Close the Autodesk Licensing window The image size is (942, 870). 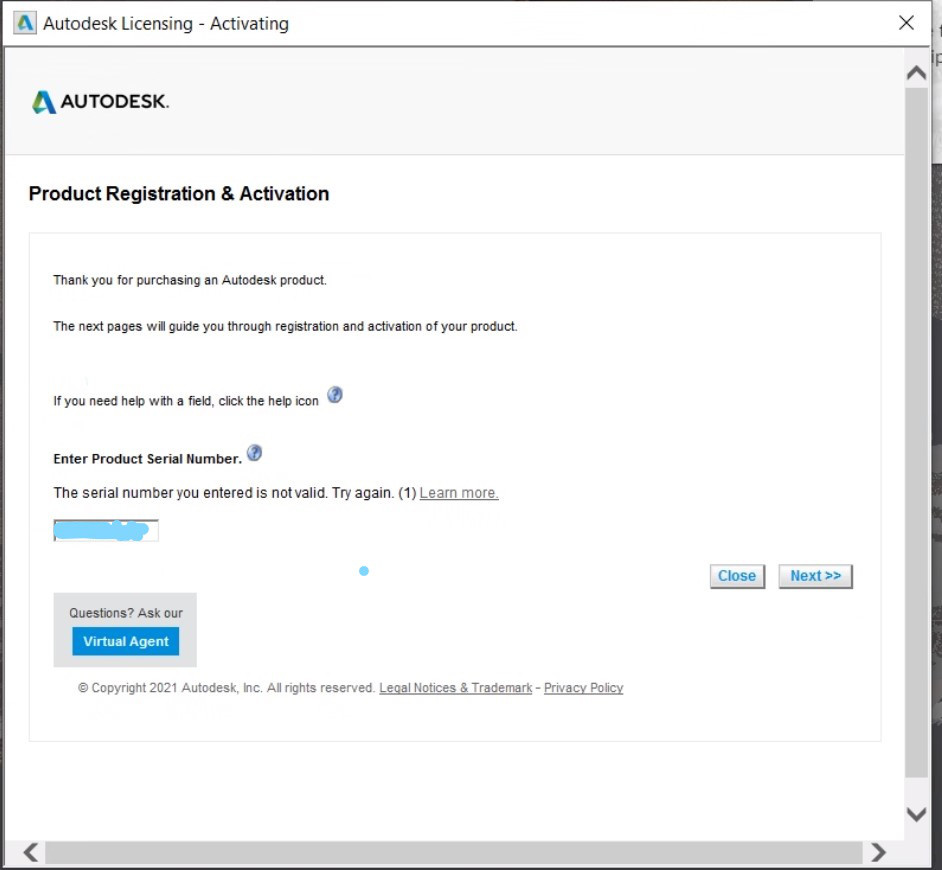click(x=906, y=23)
